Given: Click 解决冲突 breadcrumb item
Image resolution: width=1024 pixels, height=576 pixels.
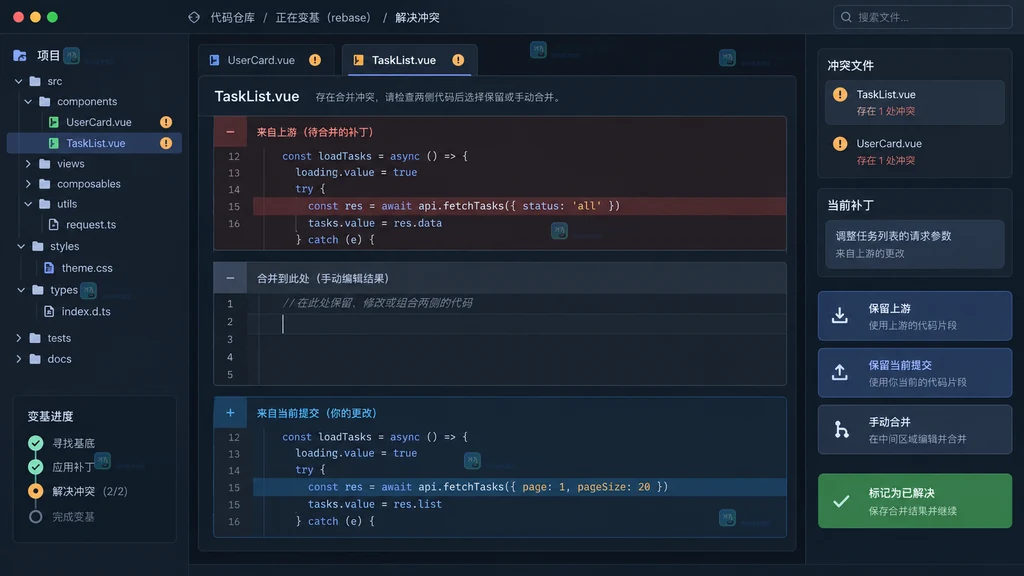Looking at the screenshot, I should click(x=417, y=18).
